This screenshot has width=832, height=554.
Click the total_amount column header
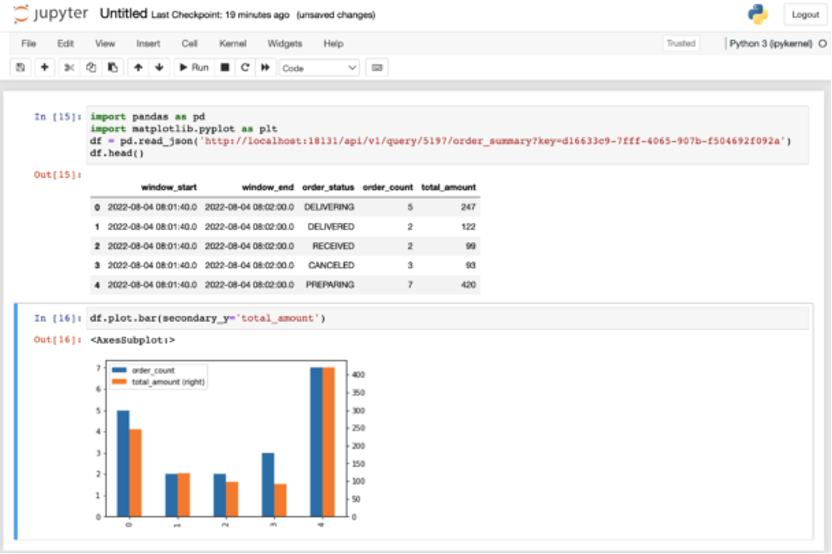tap(448, 187)
